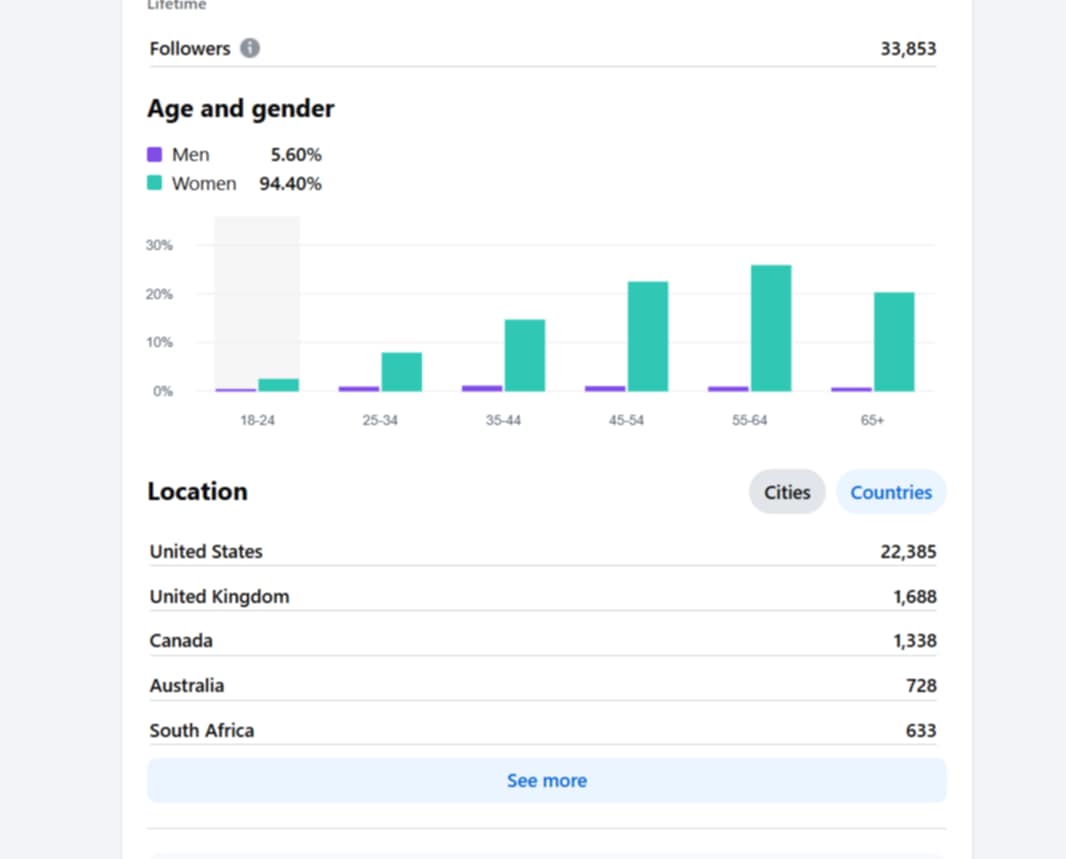Click the women bar for 35-44
This screenshot has height=859, width=1066.
[524, 355]
